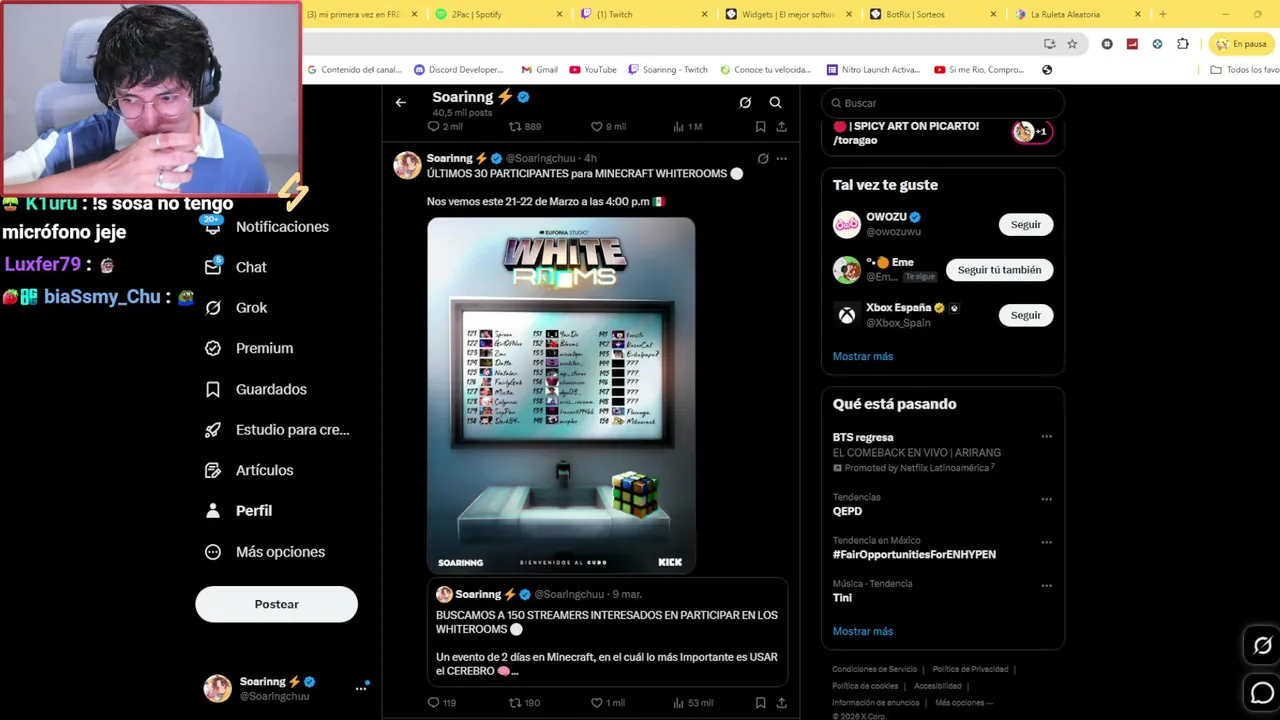Like the post with 9 mil likes
This screenshot has height=720, width=1280.
pos(608,127)
